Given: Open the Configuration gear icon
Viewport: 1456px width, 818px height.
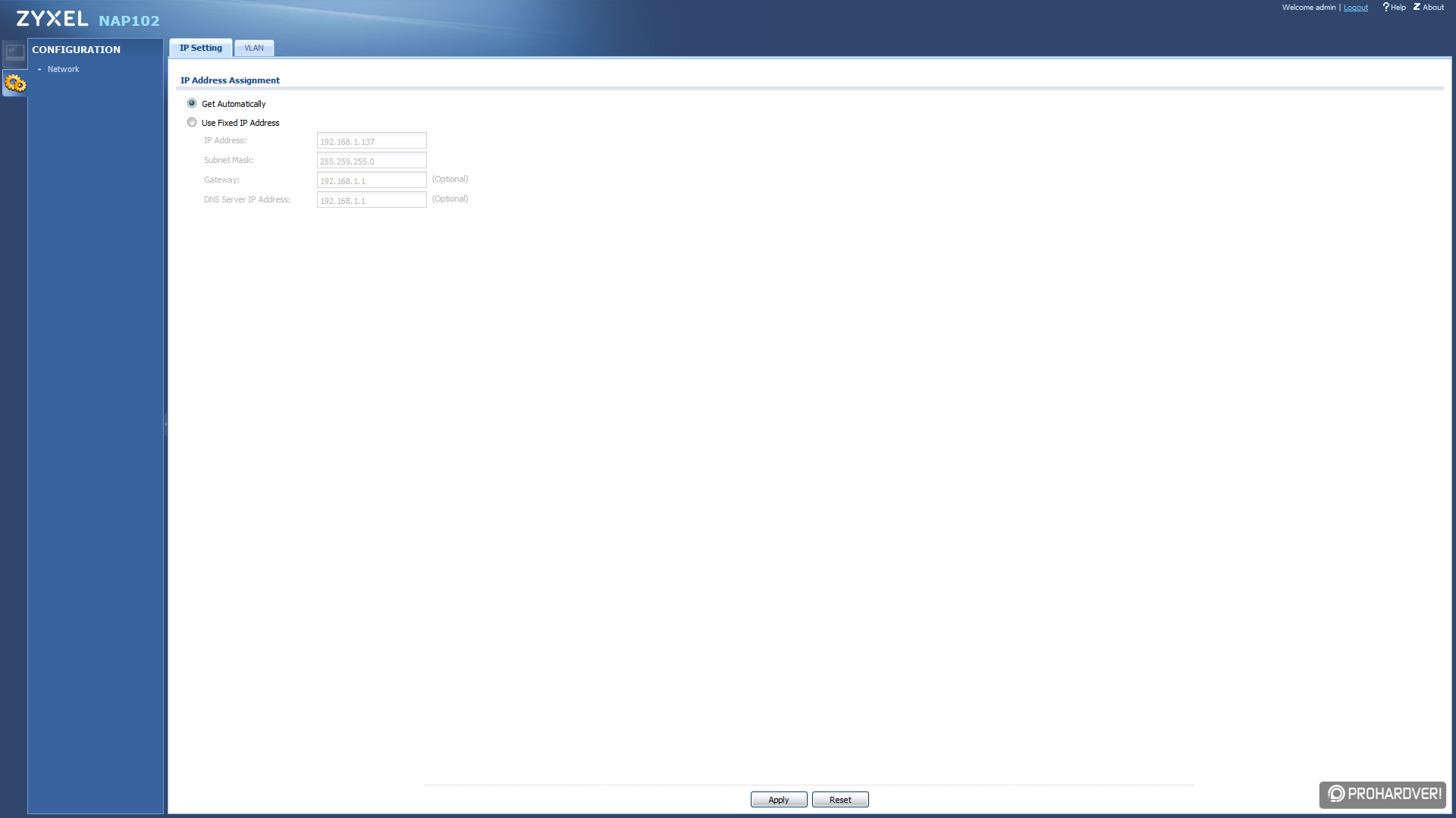Looking at the screenshot, I should (x=14, y=83).
